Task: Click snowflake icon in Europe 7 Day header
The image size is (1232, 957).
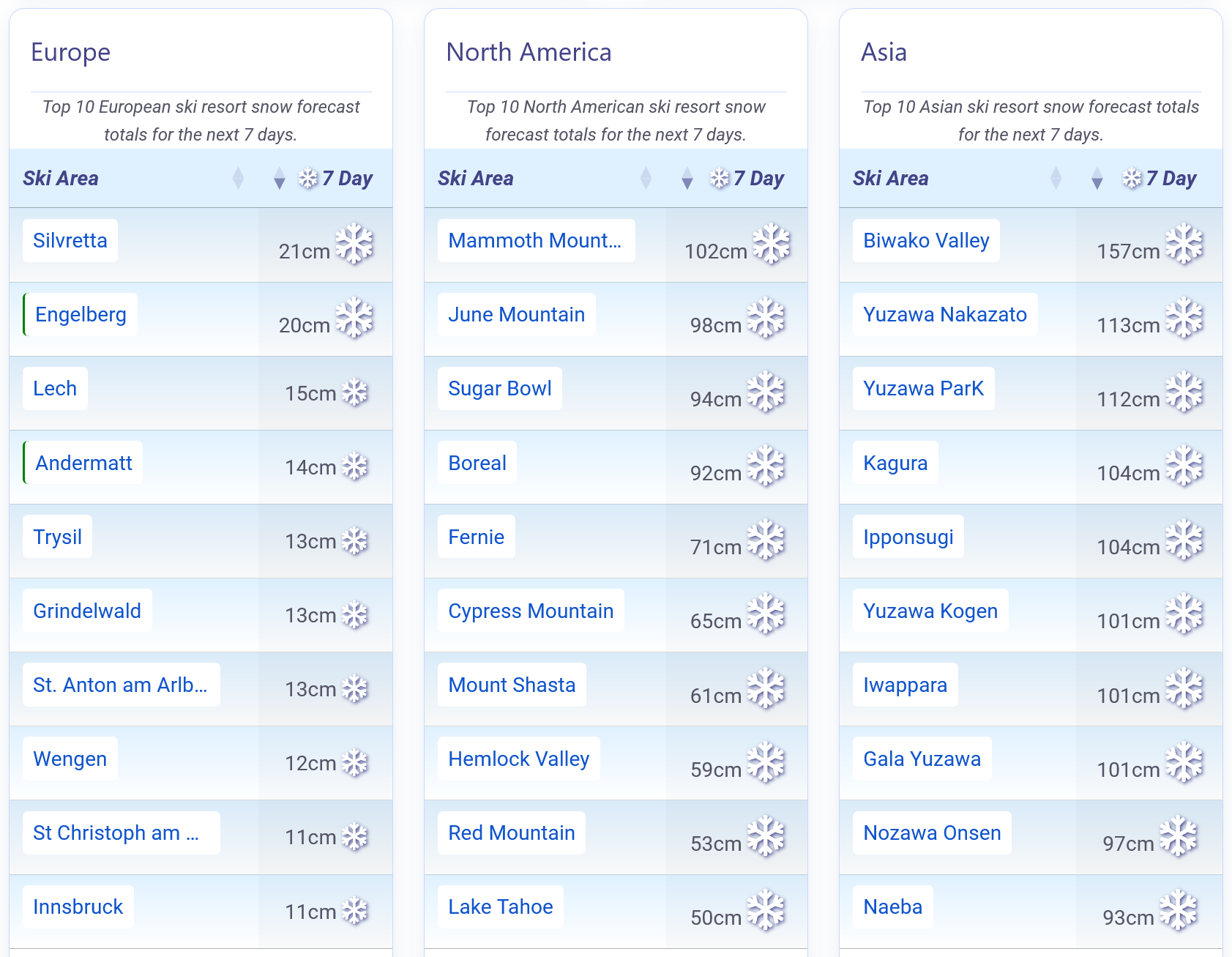Action: click(x=308, y=178)
